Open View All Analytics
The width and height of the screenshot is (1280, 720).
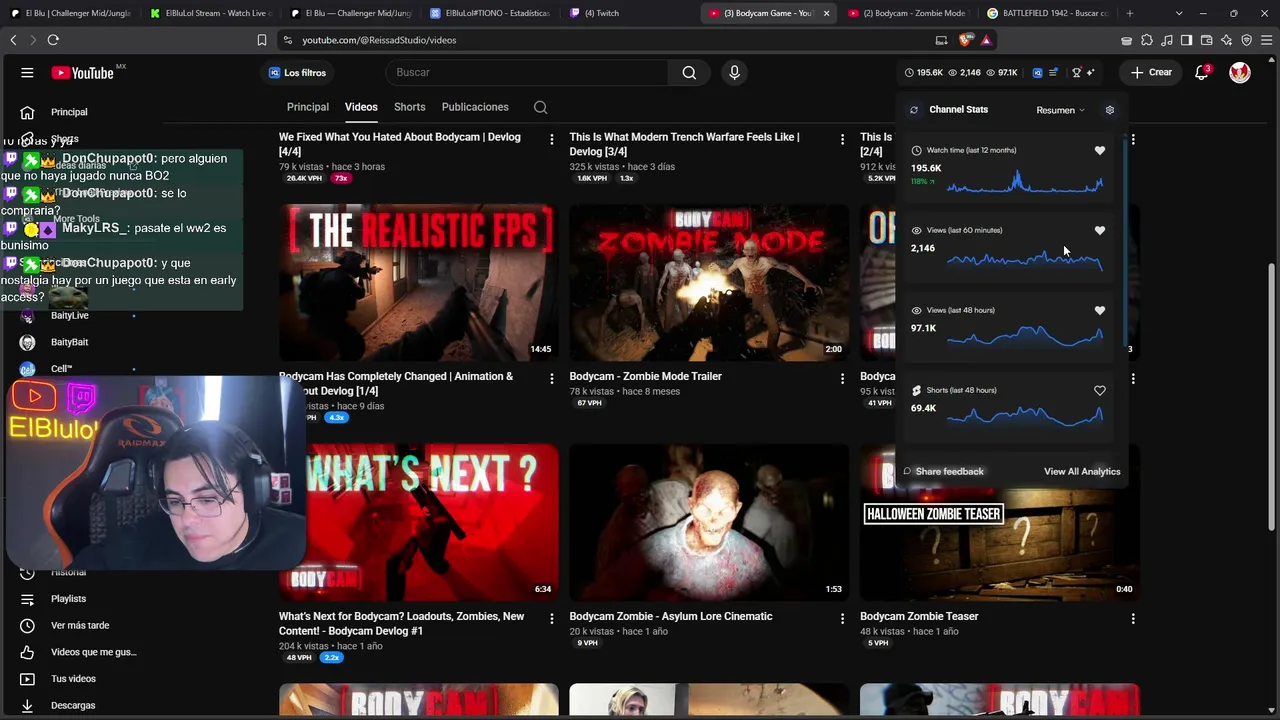(x=1082, y=471)
